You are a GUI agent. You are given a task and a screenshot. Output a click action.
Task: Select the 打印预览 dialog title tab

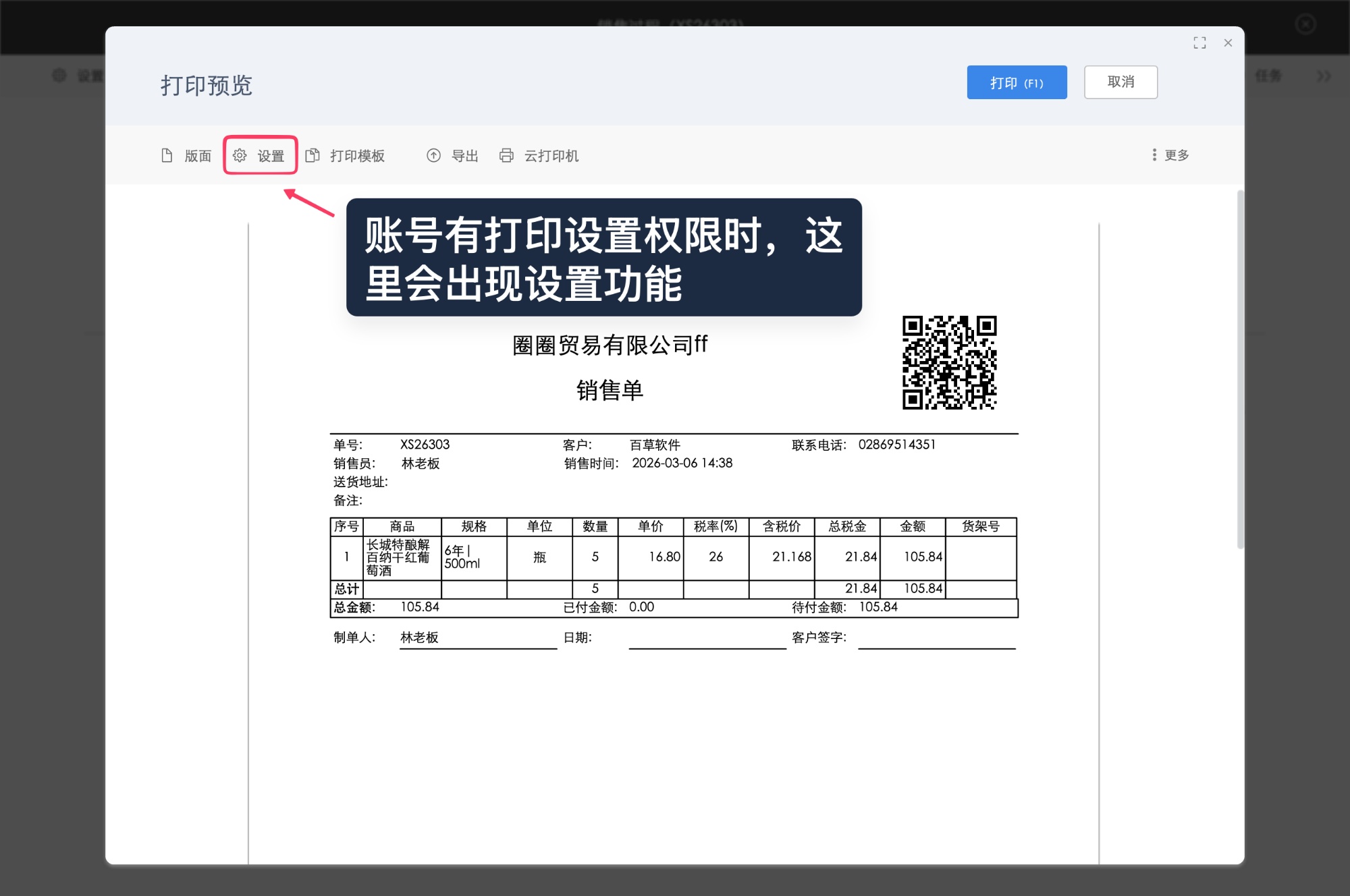pos(206,86)
